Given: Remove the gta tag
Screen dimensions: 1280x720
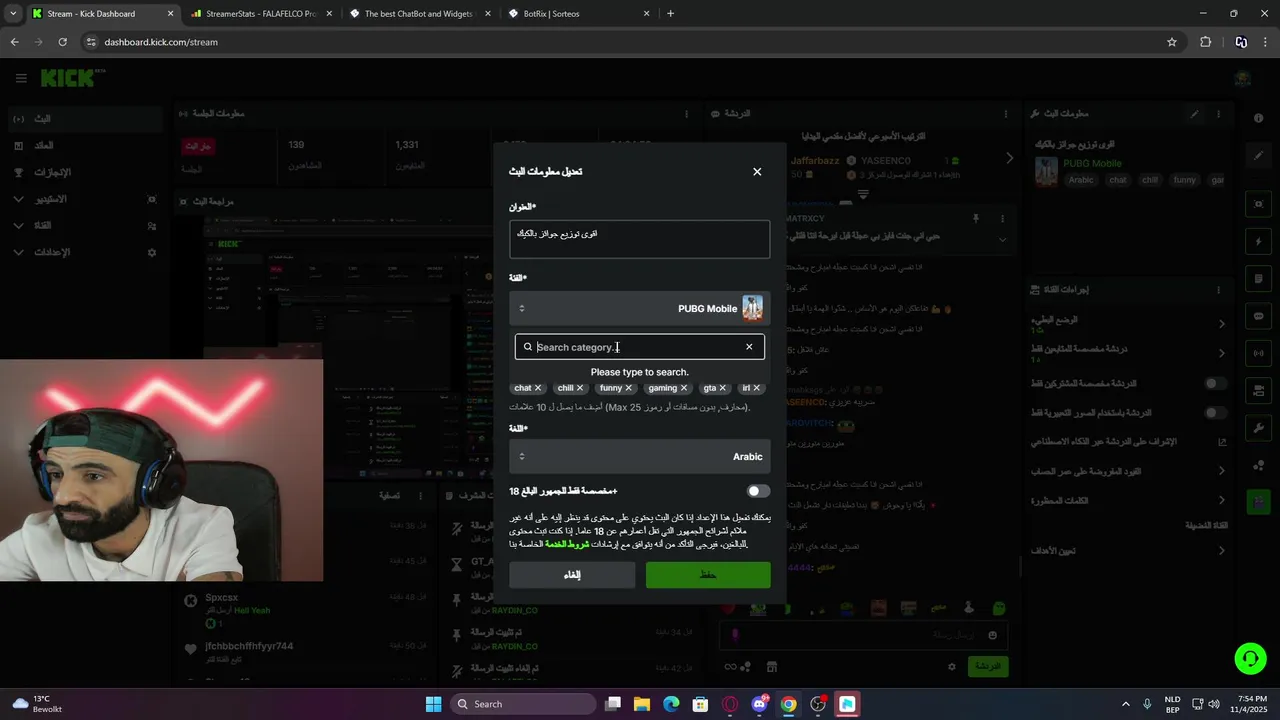Looking at the screenshot, I should [x=723, y=388].
